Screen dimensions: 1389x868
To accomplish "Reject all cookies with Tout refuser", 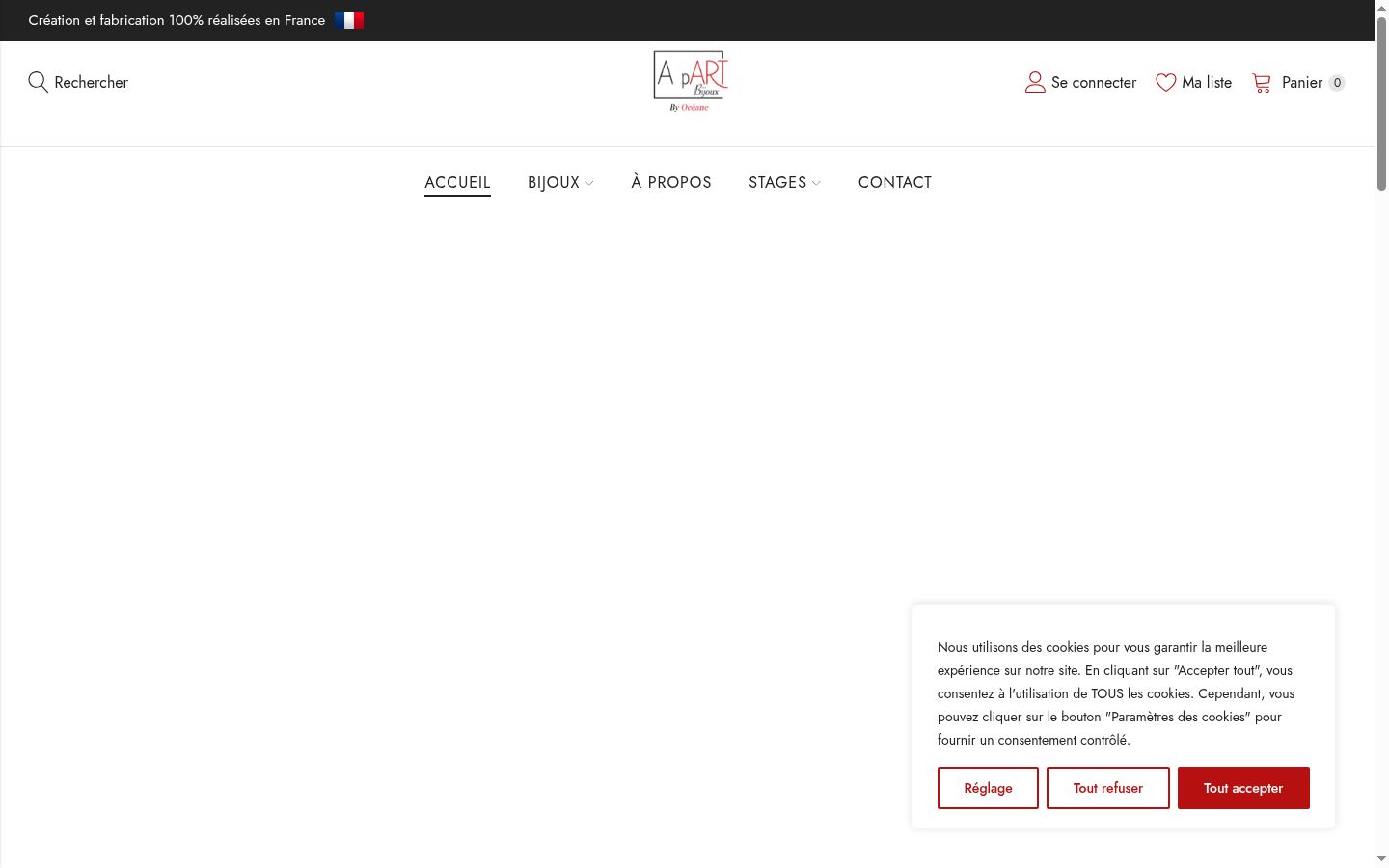I will 1108,788.
